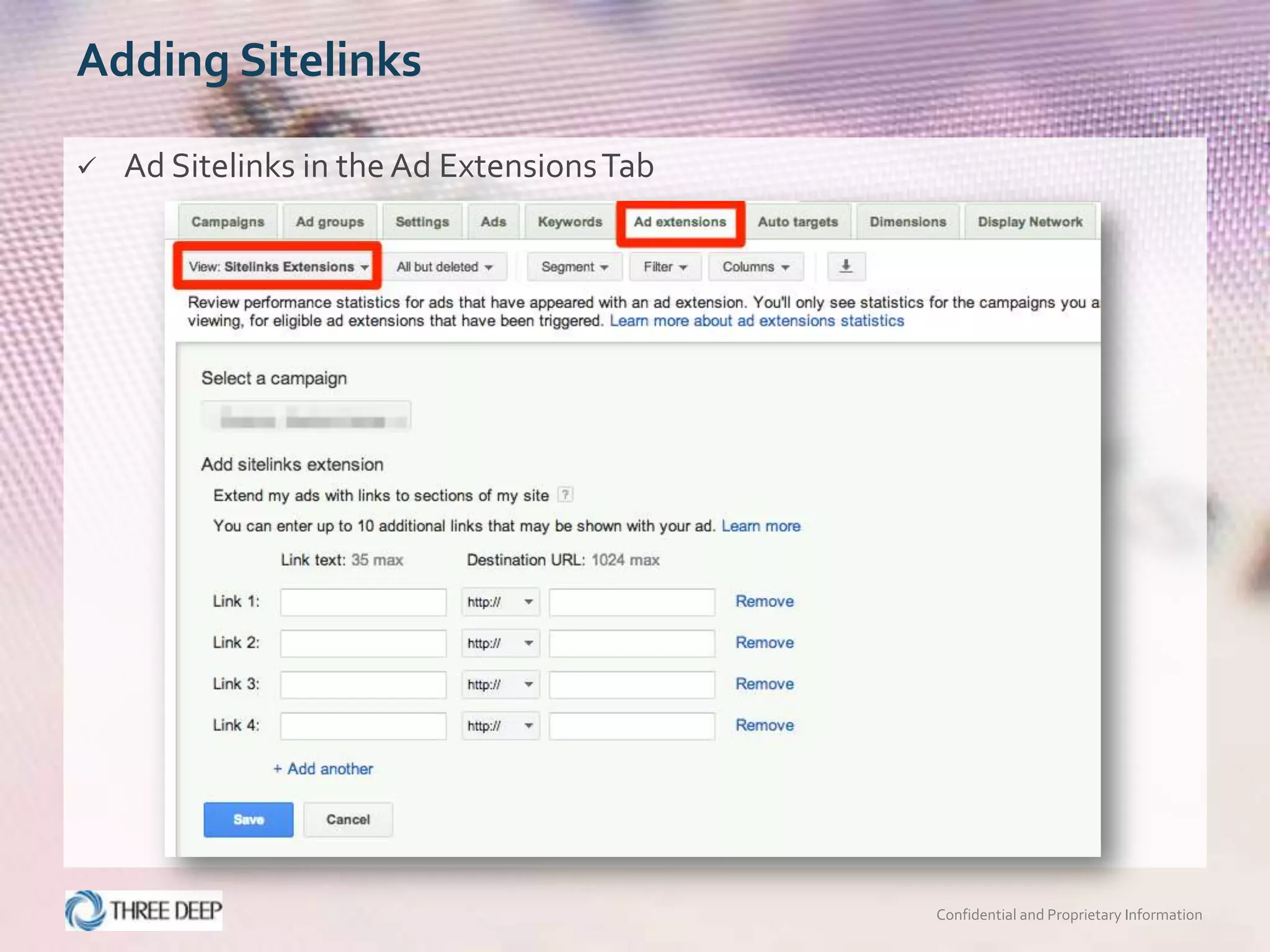Click the + Add another link
1270x952 pixels.
tap(323, 769)
